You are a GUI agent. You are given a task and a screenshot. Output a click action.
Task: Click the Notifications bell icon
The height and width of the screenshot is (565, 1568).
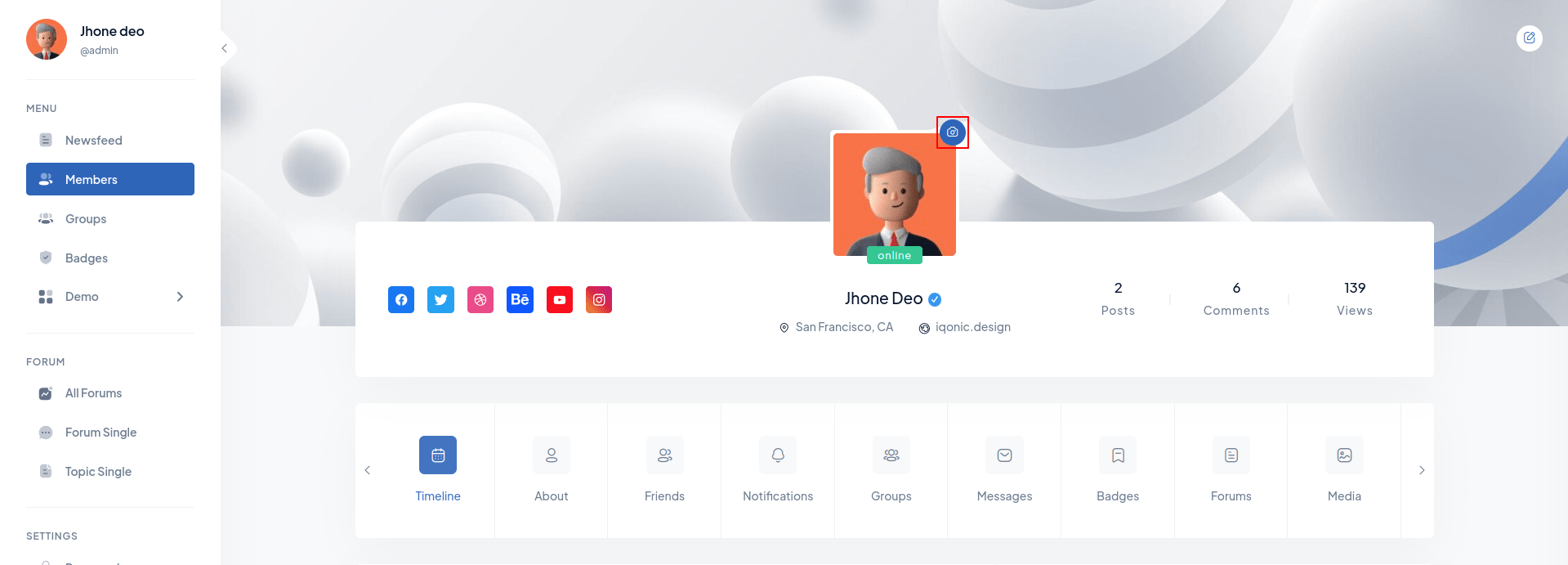pyautogui.click(x=778, y=455)
